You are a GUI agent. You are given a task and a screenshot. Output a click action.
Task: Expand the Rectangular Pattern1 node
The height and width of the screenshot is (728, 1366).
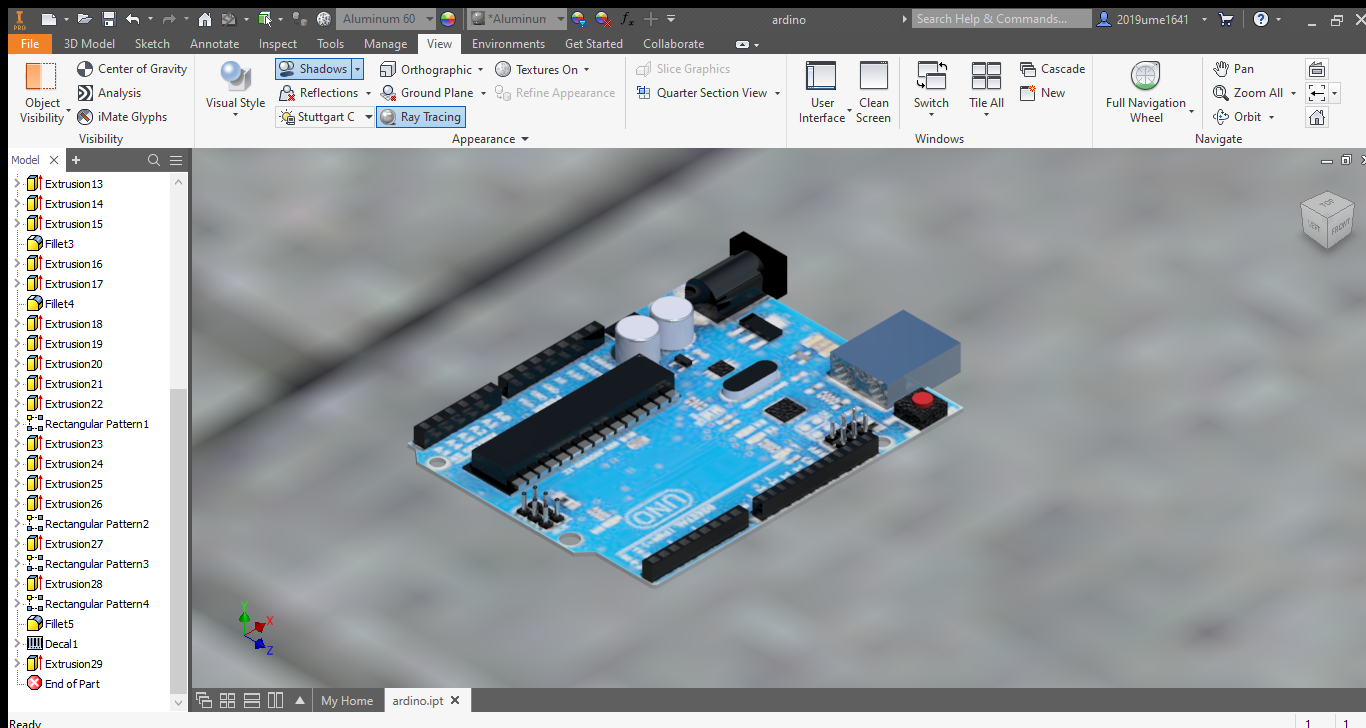pyautogui.click(x=16, y=424)
